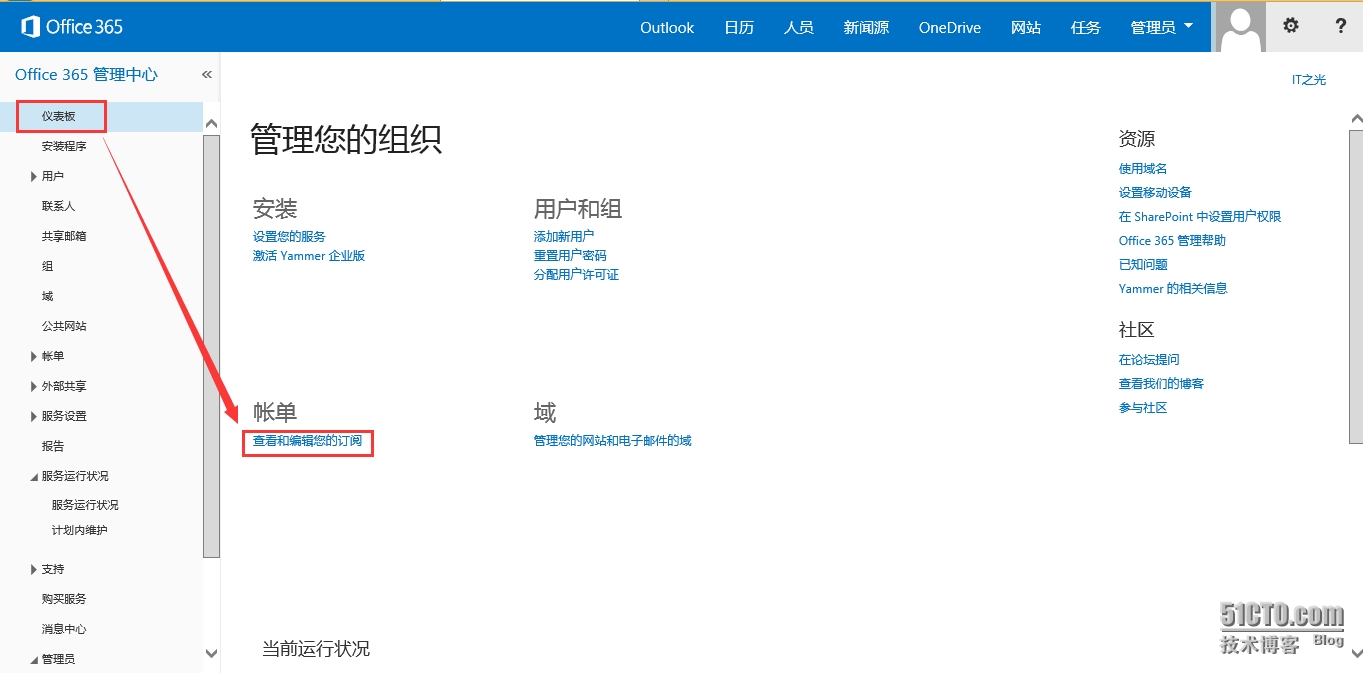Click the help question mark icon
Screen dimensions: 1363x673
(x=1341, y=26)
